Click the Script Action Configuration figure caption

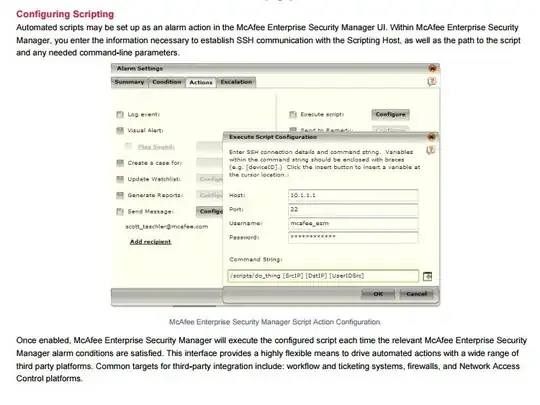[x=275, y=322]
